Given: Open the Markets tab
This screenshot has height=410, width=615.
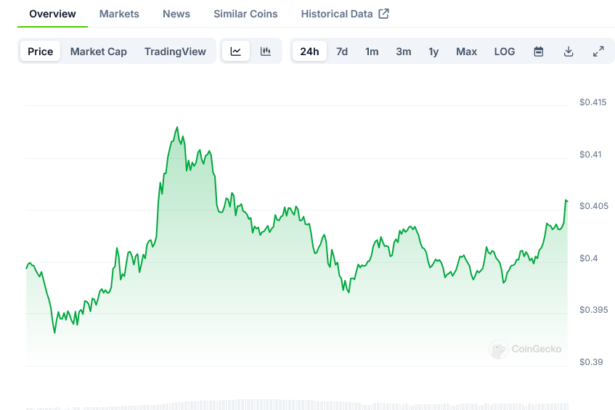Looking at the screenshot, I should click(119, 14).
